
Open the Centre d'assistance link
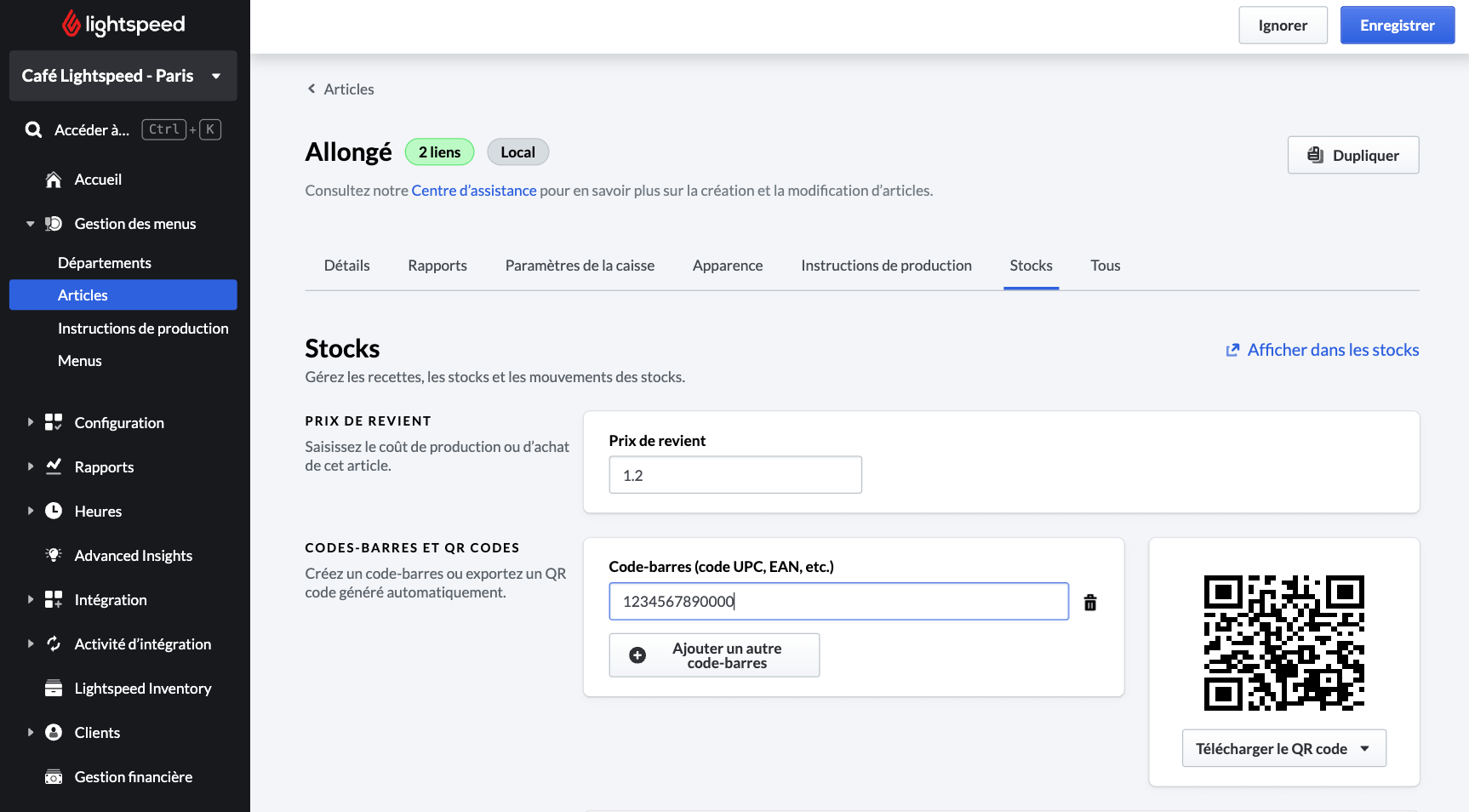[474, 191]
